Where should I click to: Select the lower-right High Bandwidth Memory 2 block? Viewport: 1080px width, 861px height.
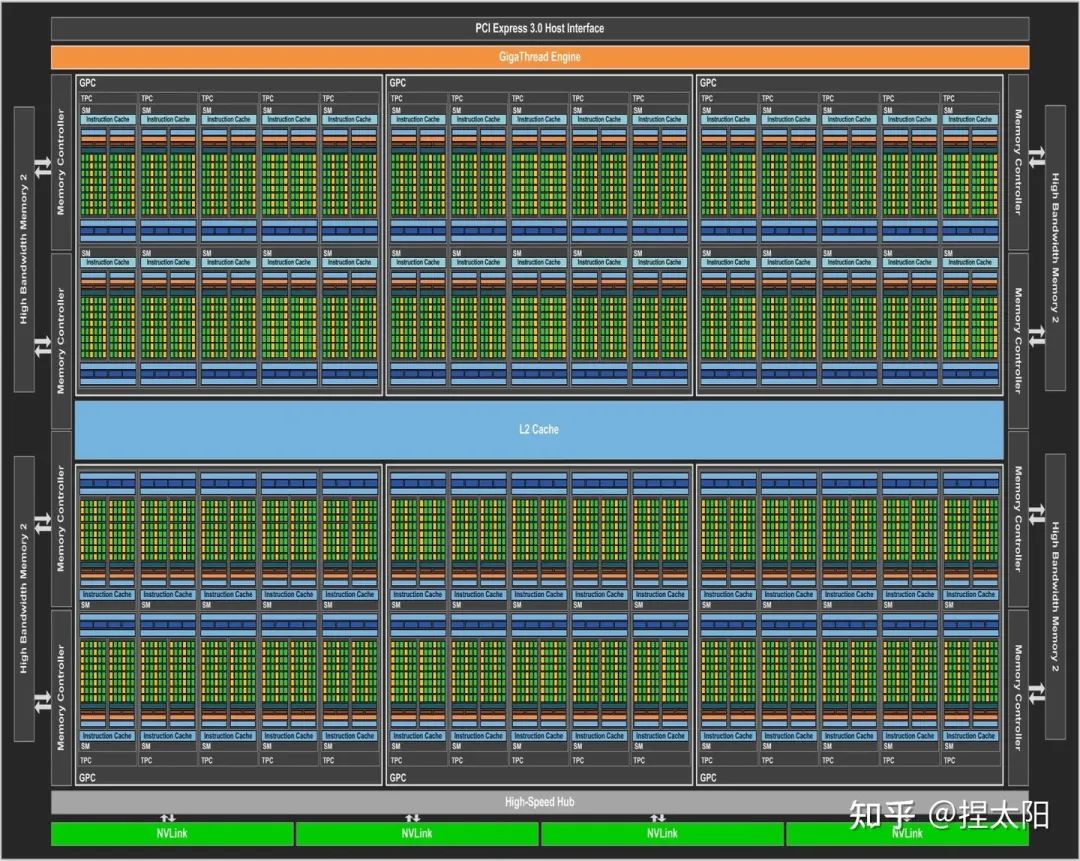[x=1055, y=597]
